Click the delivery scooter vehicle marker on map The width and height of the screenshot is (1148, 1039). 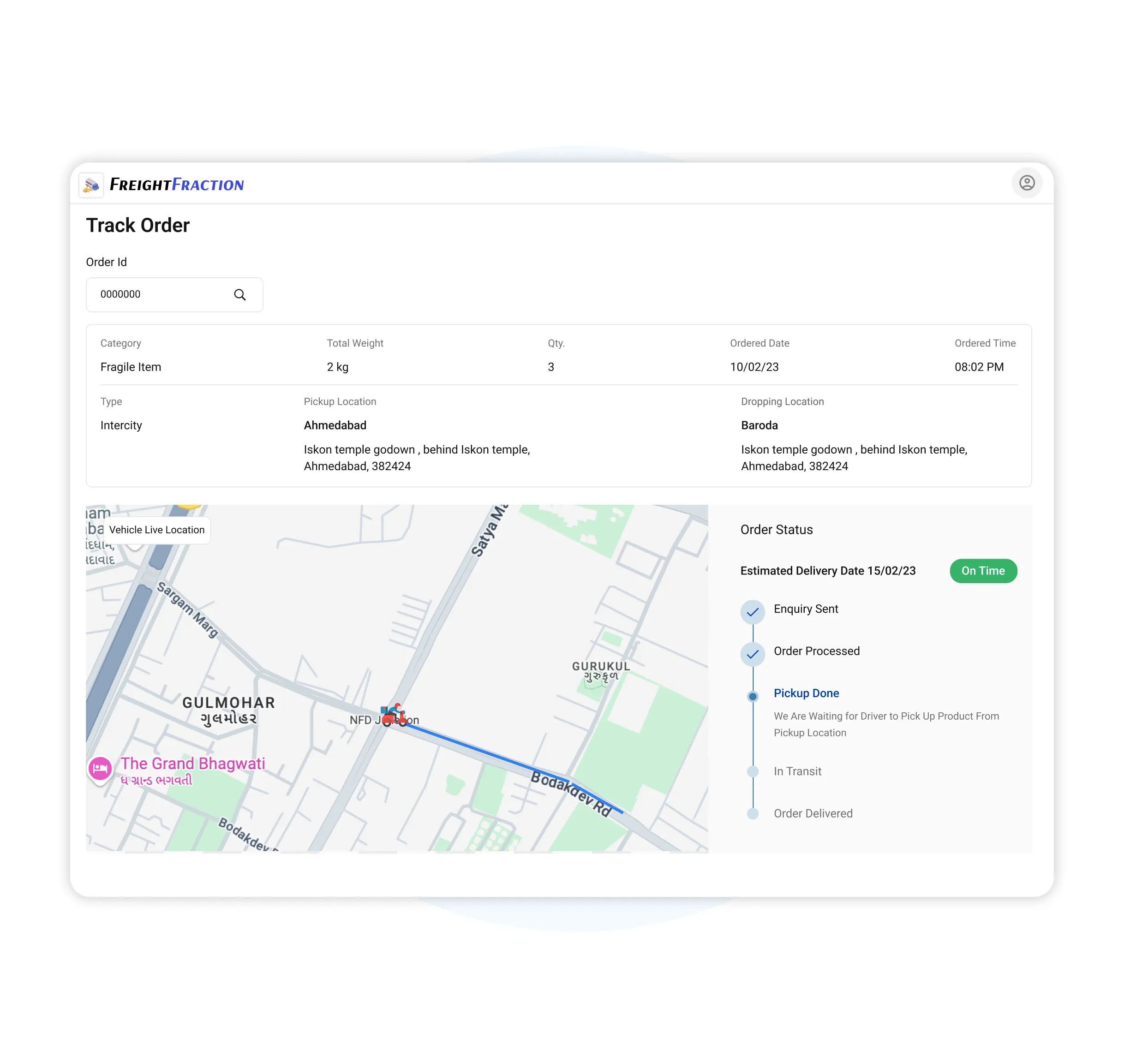tap(394, 715)
